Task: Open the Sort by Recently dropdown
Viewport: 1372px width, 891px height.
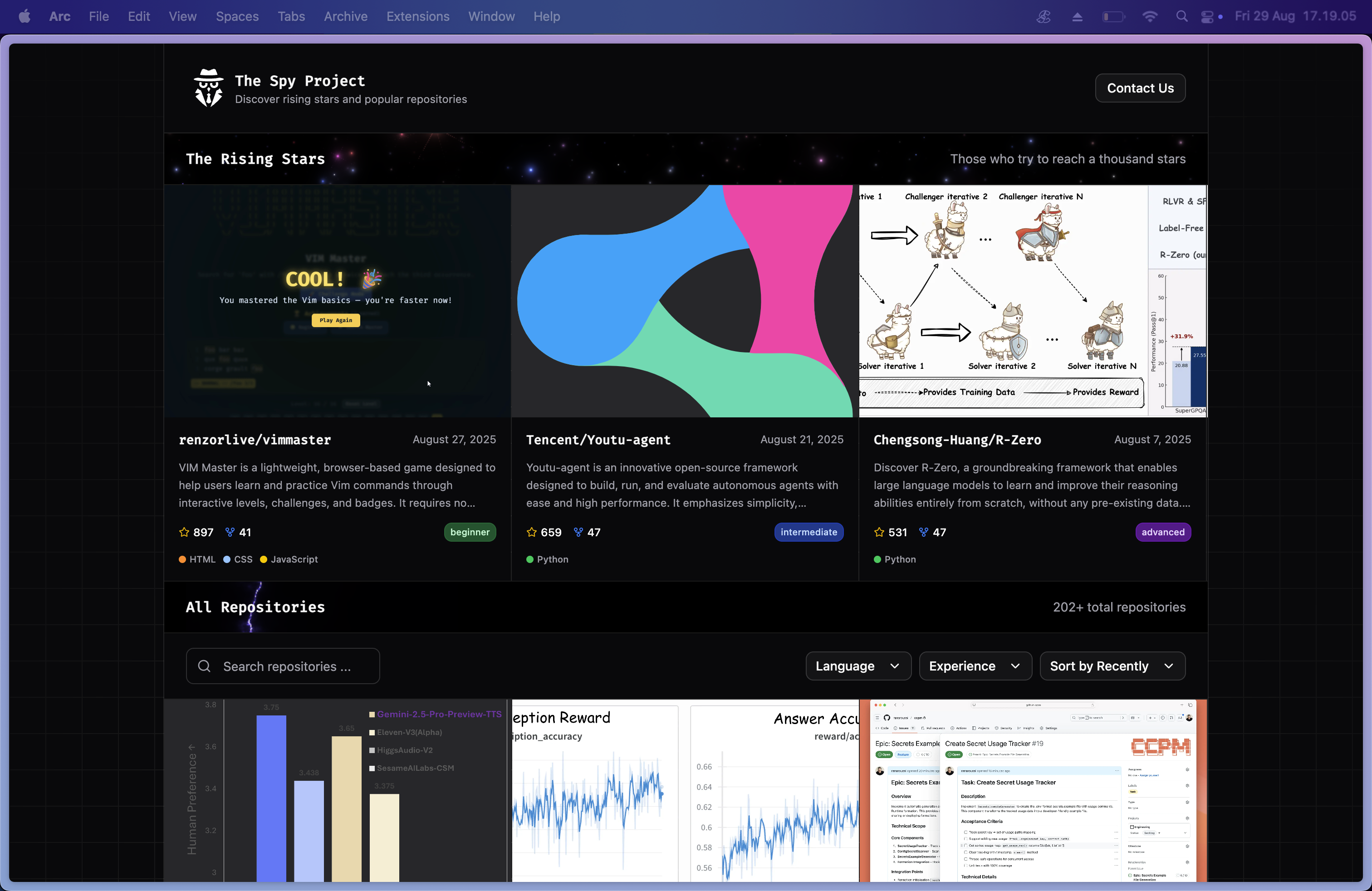Action: (x=1112, y=666)
